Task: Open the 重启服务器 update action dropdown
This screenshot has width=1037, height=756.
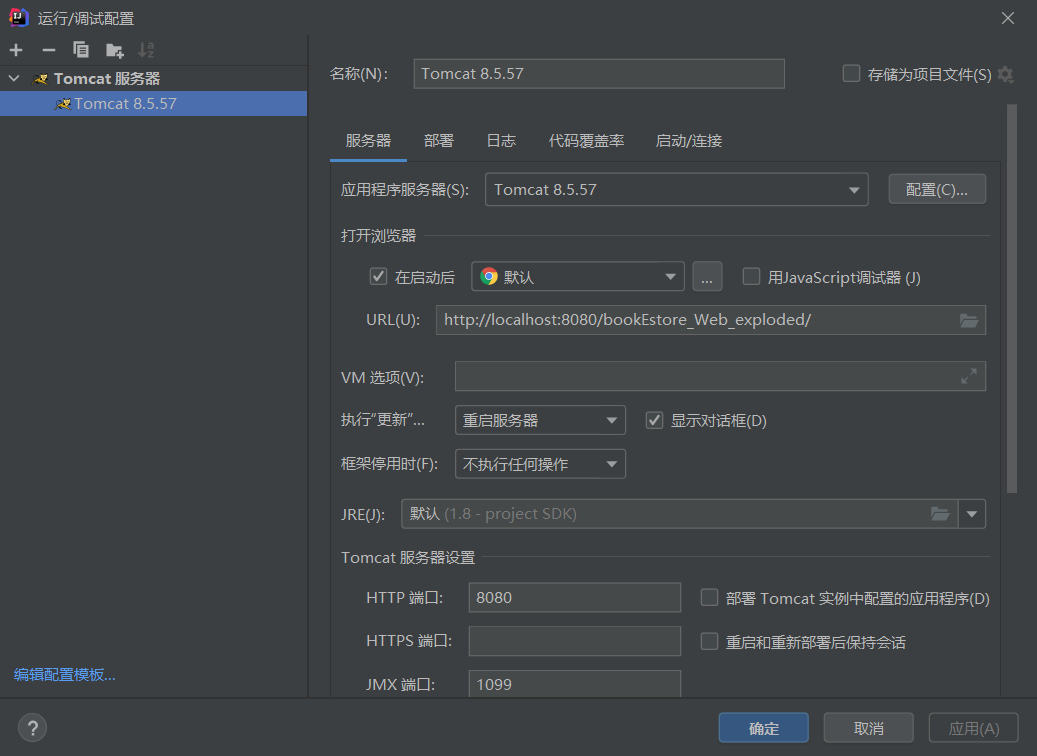Action: [540, 420]
